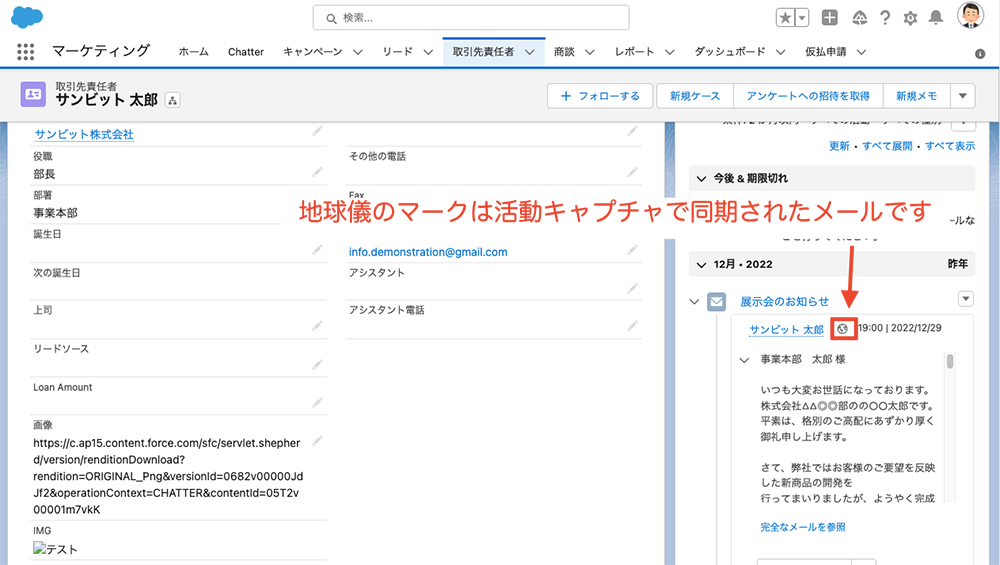
Task: Open the Trailhead guidance icon
Action: (859, 18)
